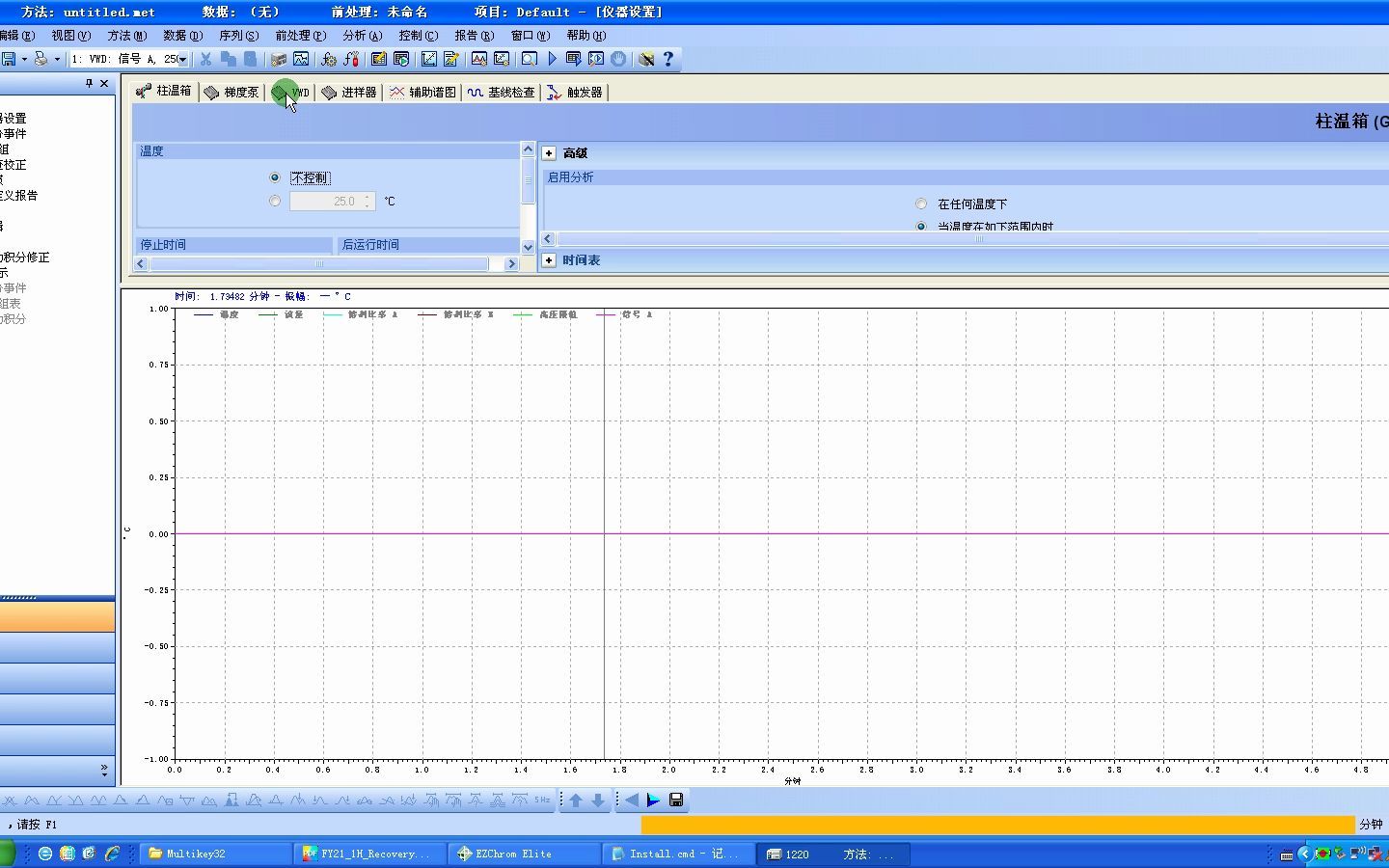Click the f-gear integration events icon
This screenshot has width=1389, height=868.
click(329, 59)
